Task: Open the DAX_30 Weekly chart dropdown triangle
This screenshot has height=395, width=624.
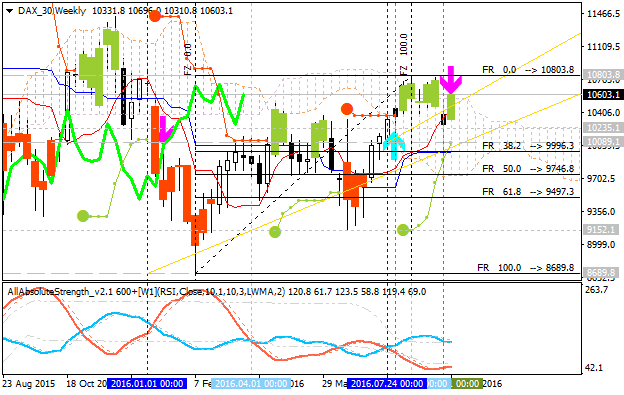Action: click(x=10, y=11)
